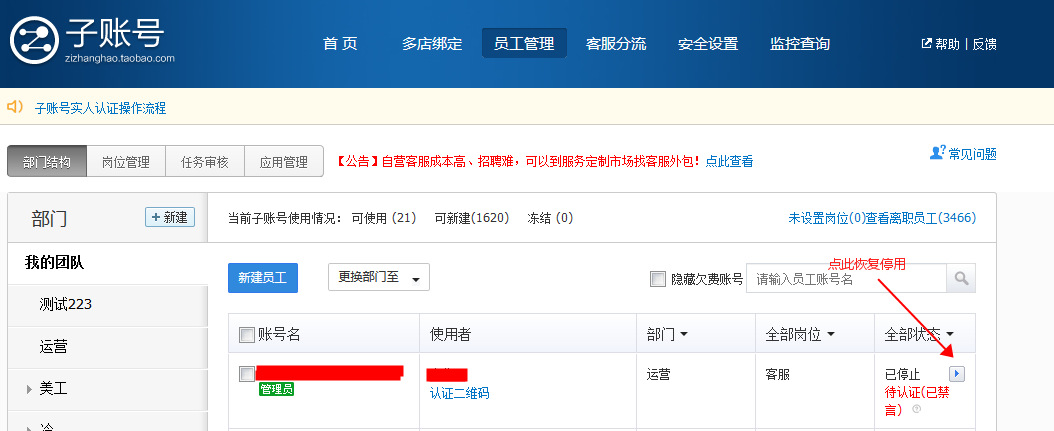Viewport: 1054px width, 431px height.
Task: Click the speaker announcement icon
Action: 15,107
